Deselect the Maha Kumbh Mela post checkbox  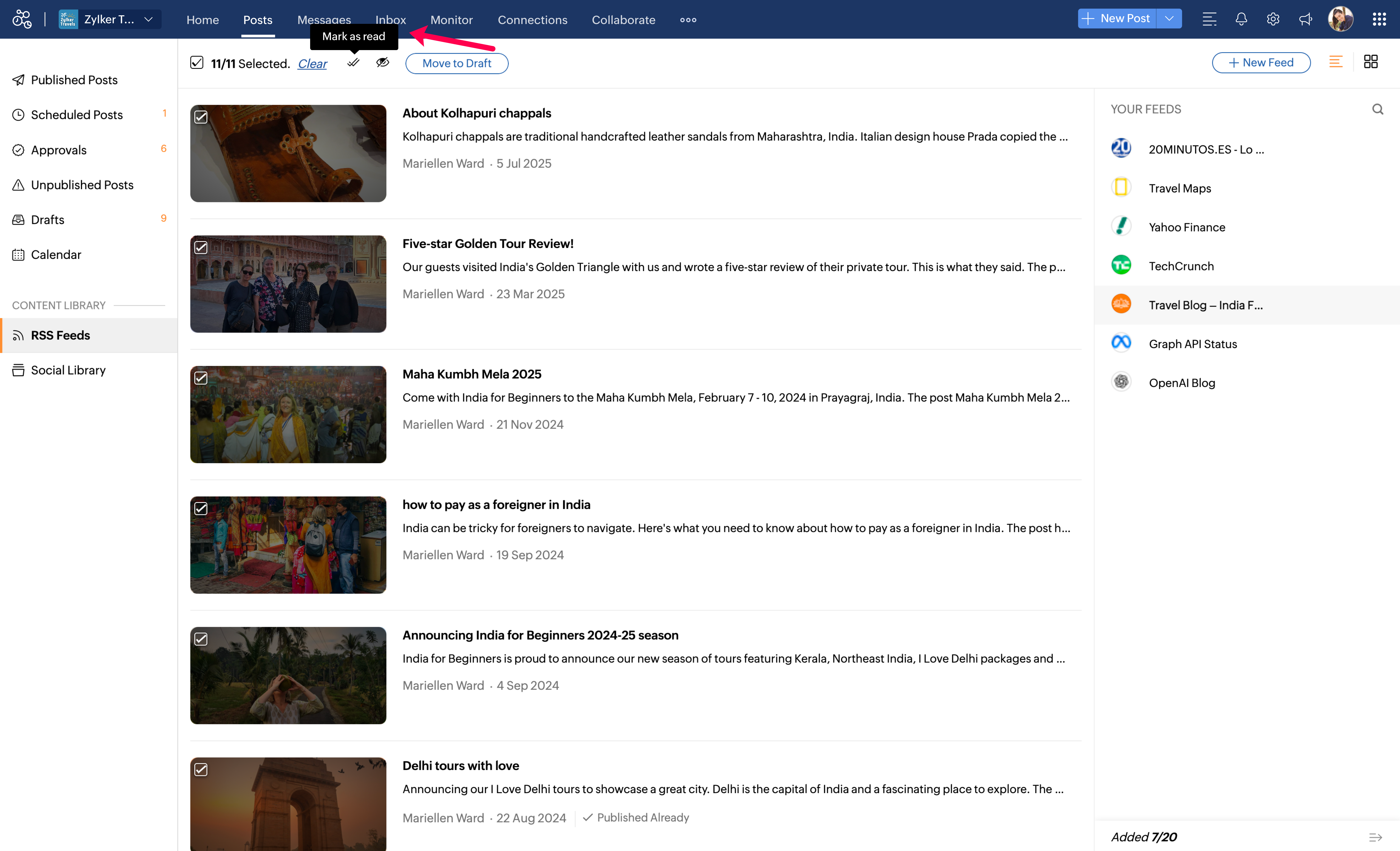coord(201,378)
